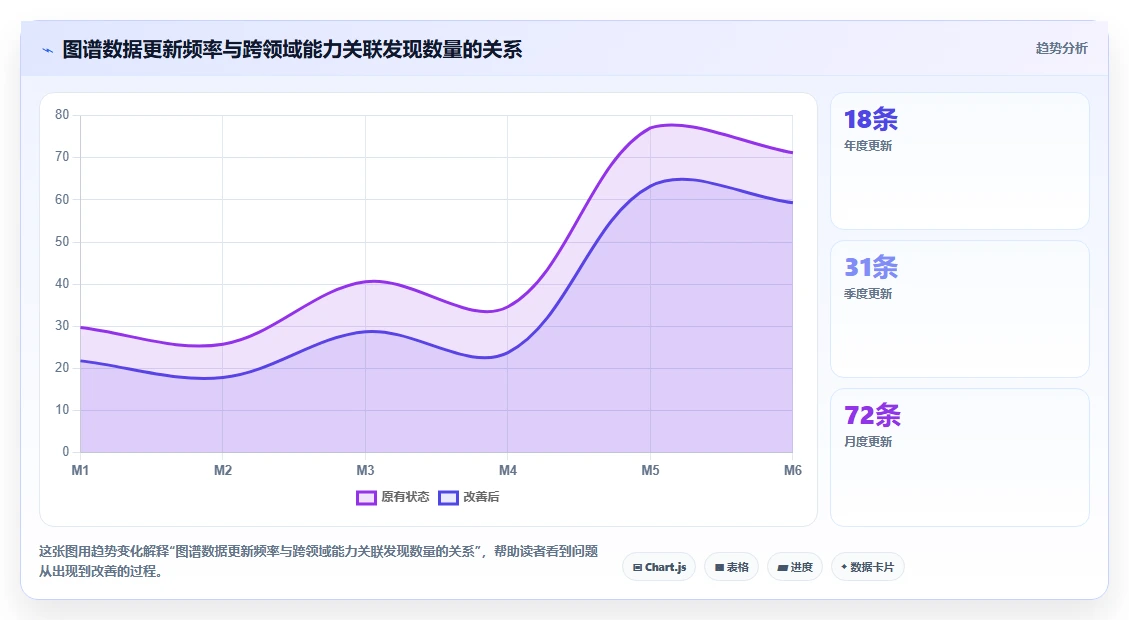The width and height of the screenshot is (1129, 620).
Task: Click the chart title 图谱数据更新频率与跨领域能力关联发现数量的关系
Action: (x=292, y=50)
